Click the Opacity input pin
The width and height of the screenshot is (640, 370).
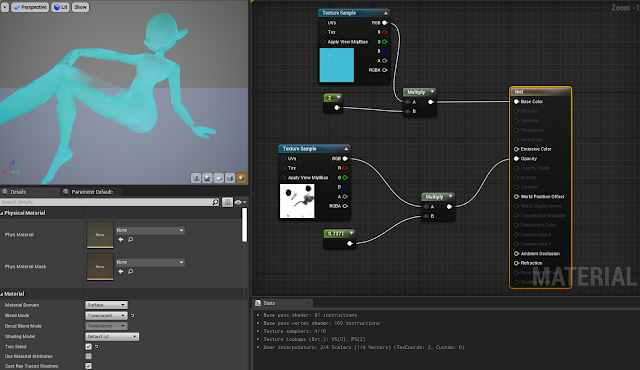point(516,159)
